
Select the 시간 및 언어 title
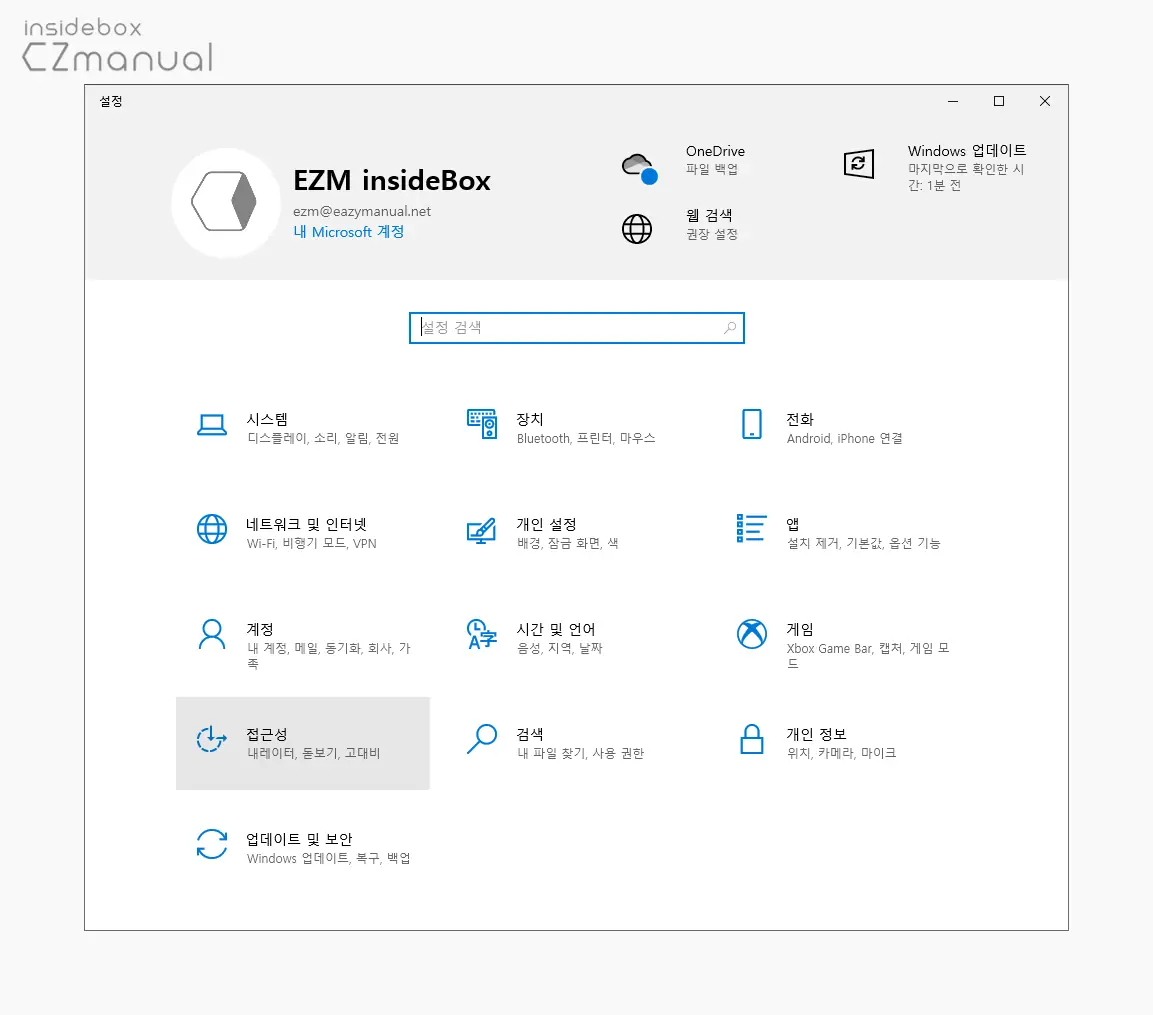coord(555,630)
